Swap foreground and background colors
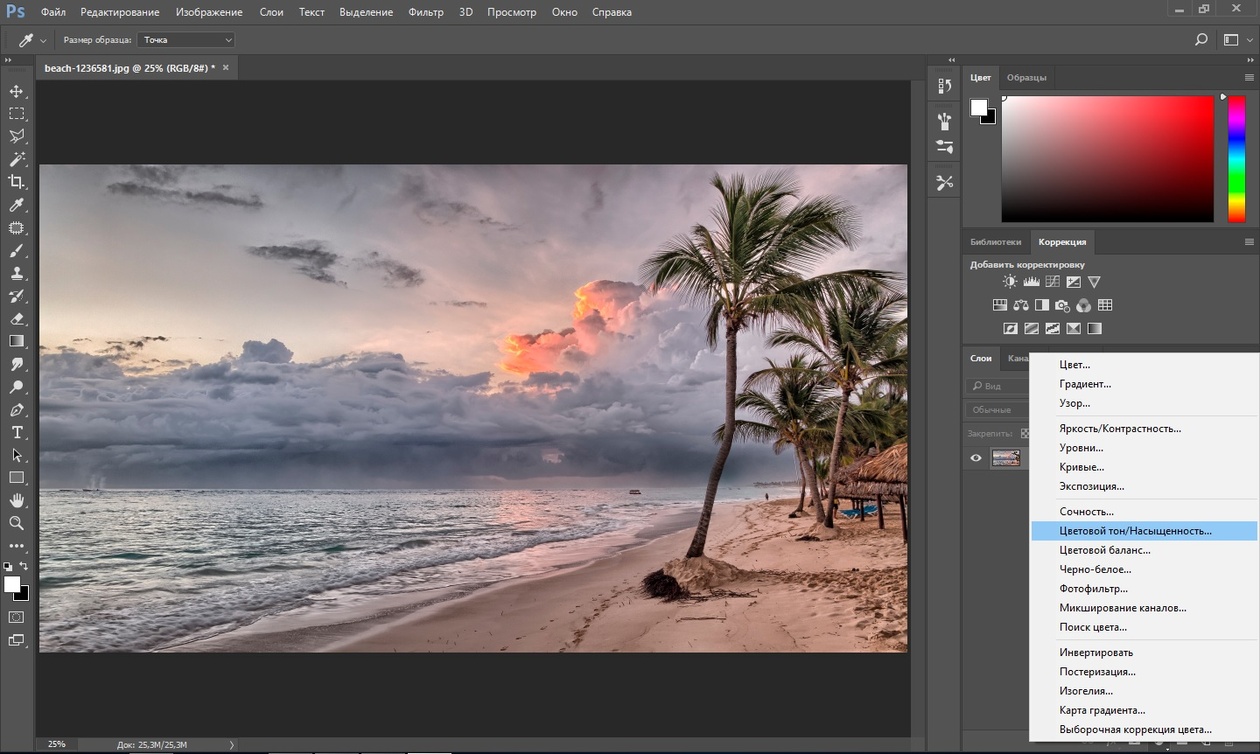Viewport: 1260px width, 754px height. coord(25,567)
